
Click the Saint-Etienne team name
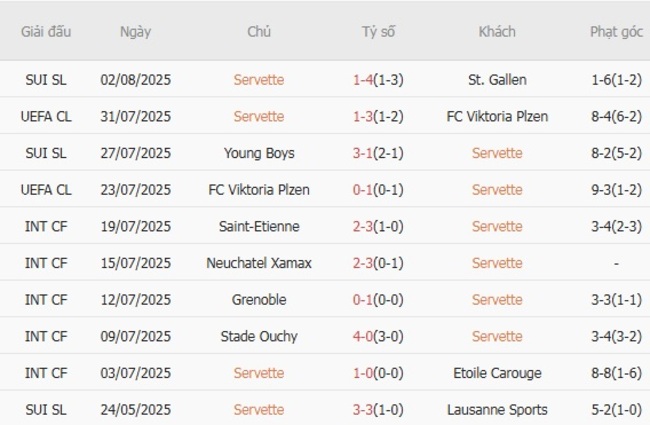click(x=258, y=227)
